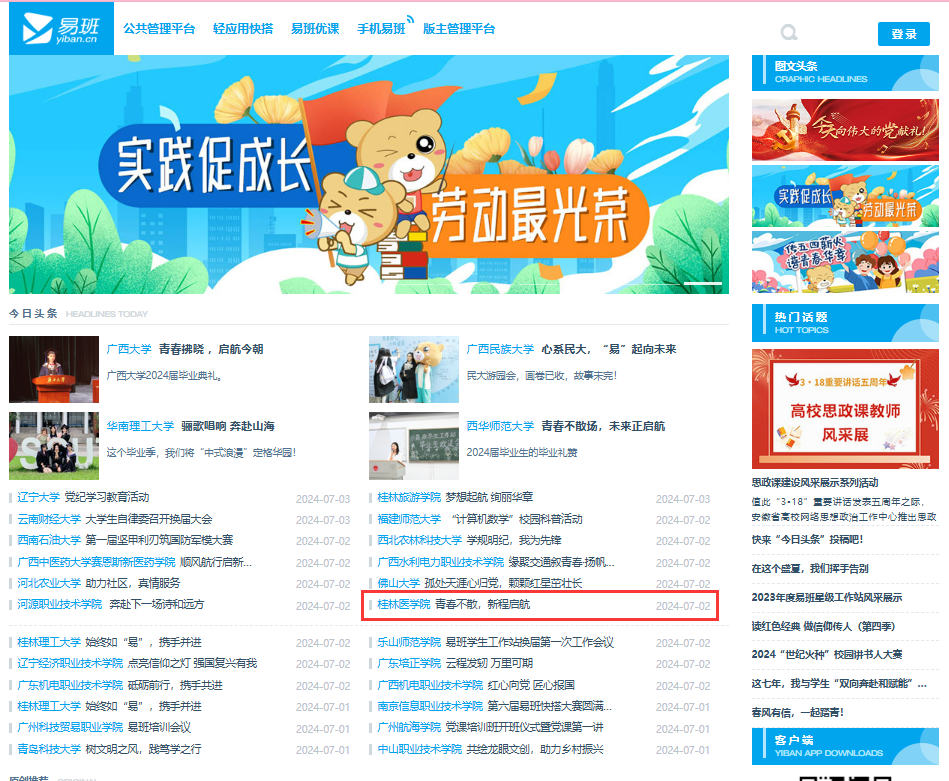This screenshot has height=781, width=949.
Task: Open the red party tribute headline thumbnail
Action: pos(844,129)
